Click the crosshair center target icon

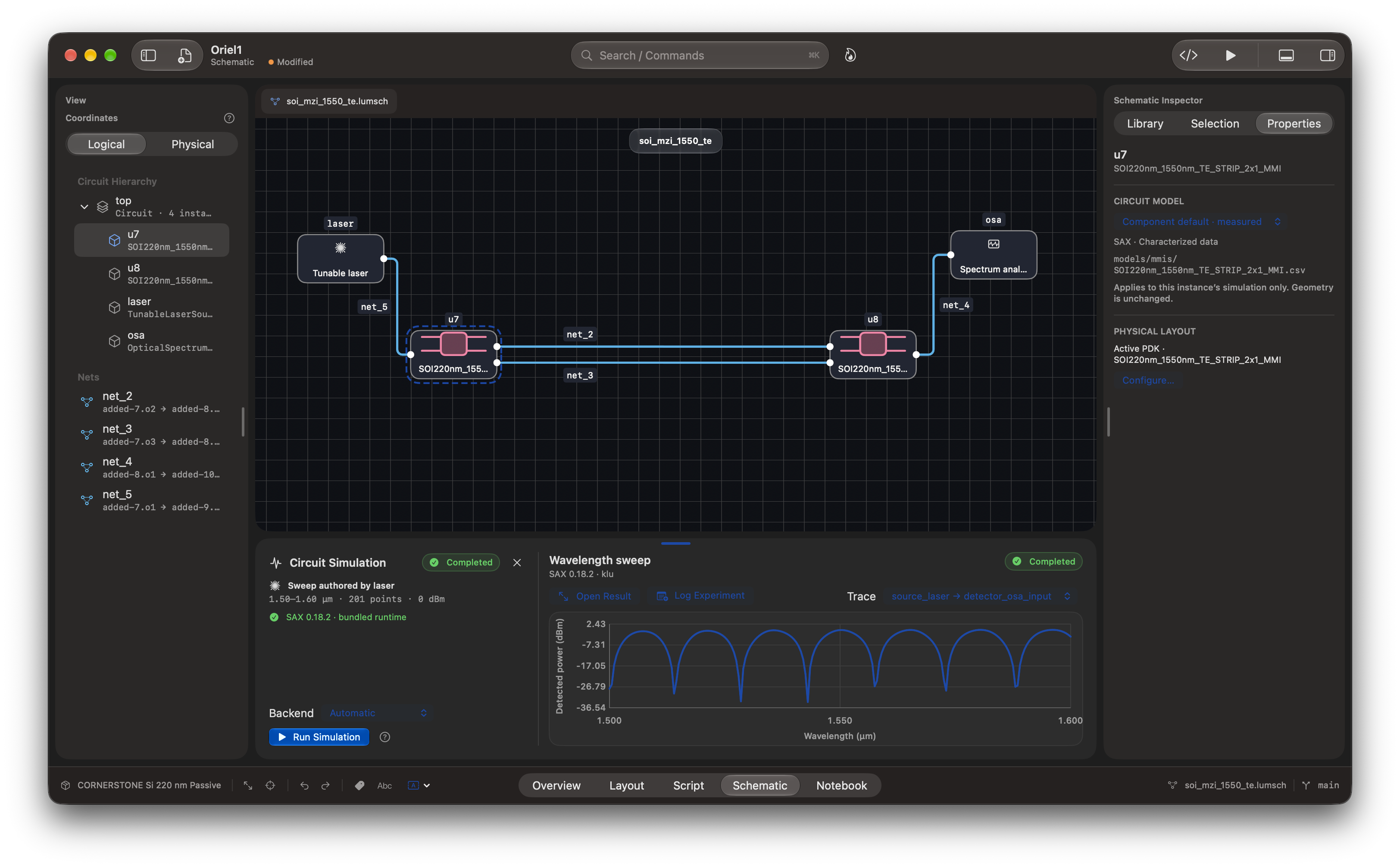(270, 785)
